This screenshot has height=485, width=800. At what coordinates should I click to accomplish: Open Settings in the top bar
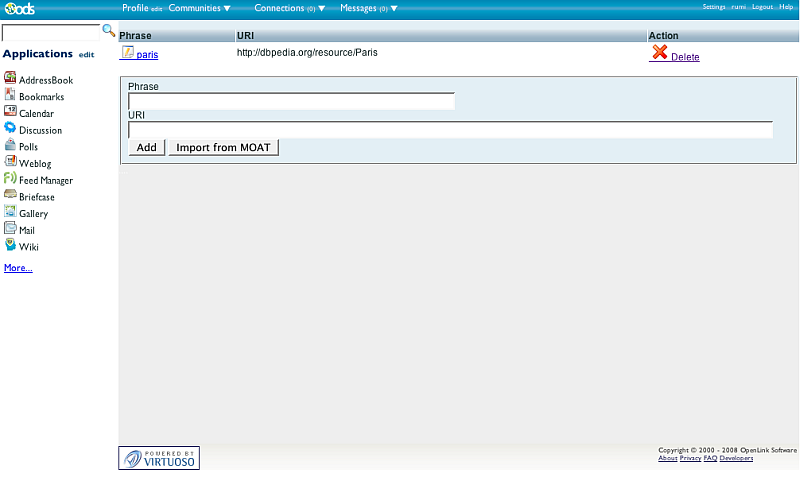(714, 7)
